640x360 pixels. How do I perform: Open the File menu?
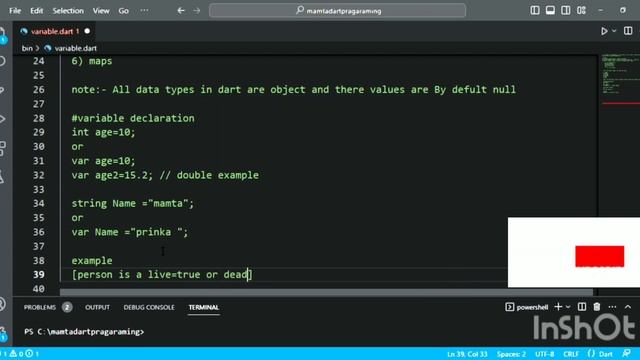[15, 11]
